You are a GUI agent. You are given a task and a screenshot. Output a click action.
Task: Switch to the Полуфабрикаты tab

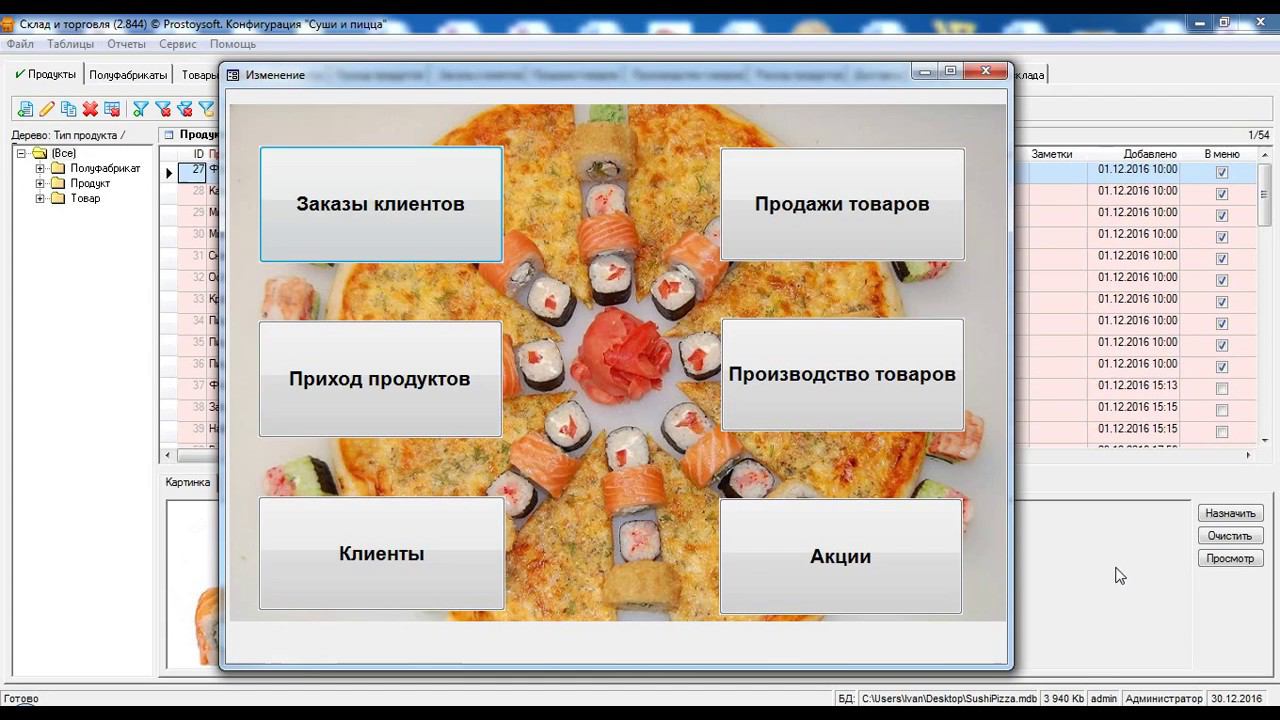(128, 75)
